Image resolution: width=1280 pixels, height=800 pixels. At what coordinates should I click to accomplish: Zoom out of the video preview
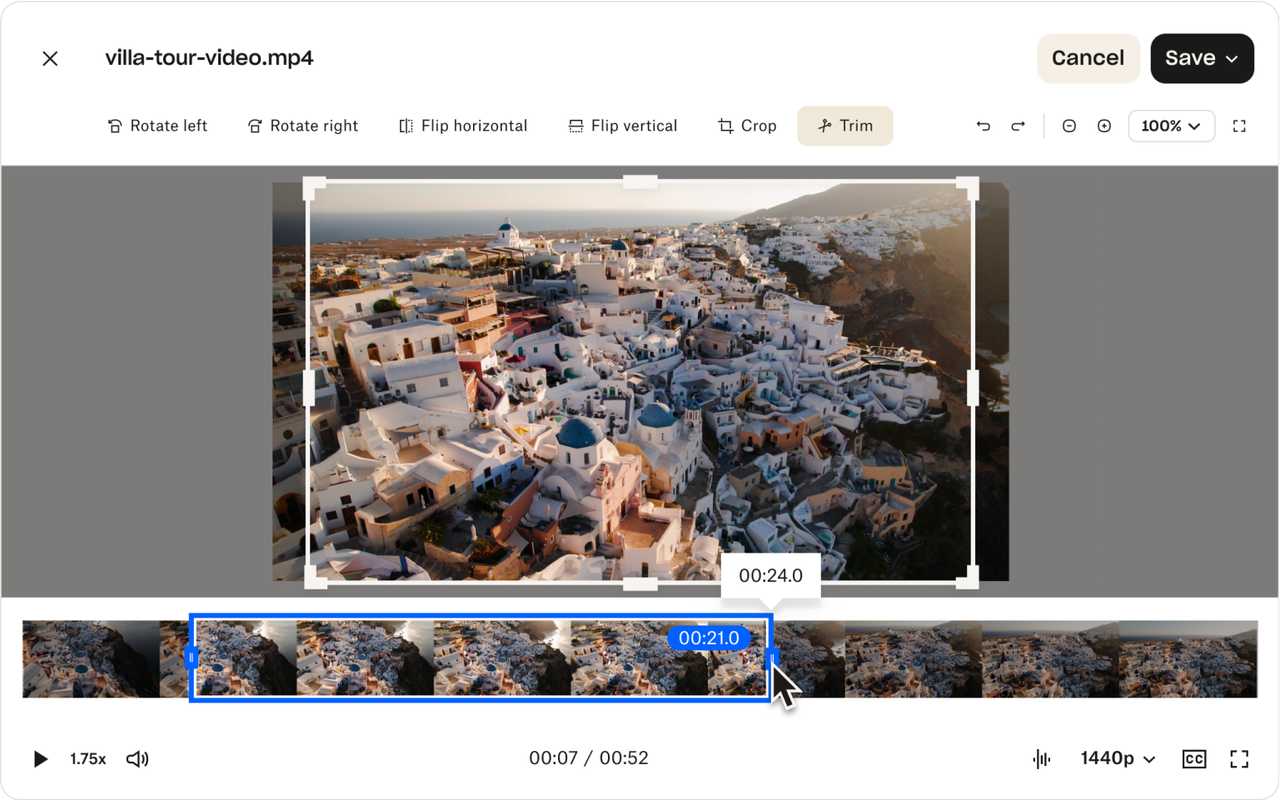click(1069, 125)
